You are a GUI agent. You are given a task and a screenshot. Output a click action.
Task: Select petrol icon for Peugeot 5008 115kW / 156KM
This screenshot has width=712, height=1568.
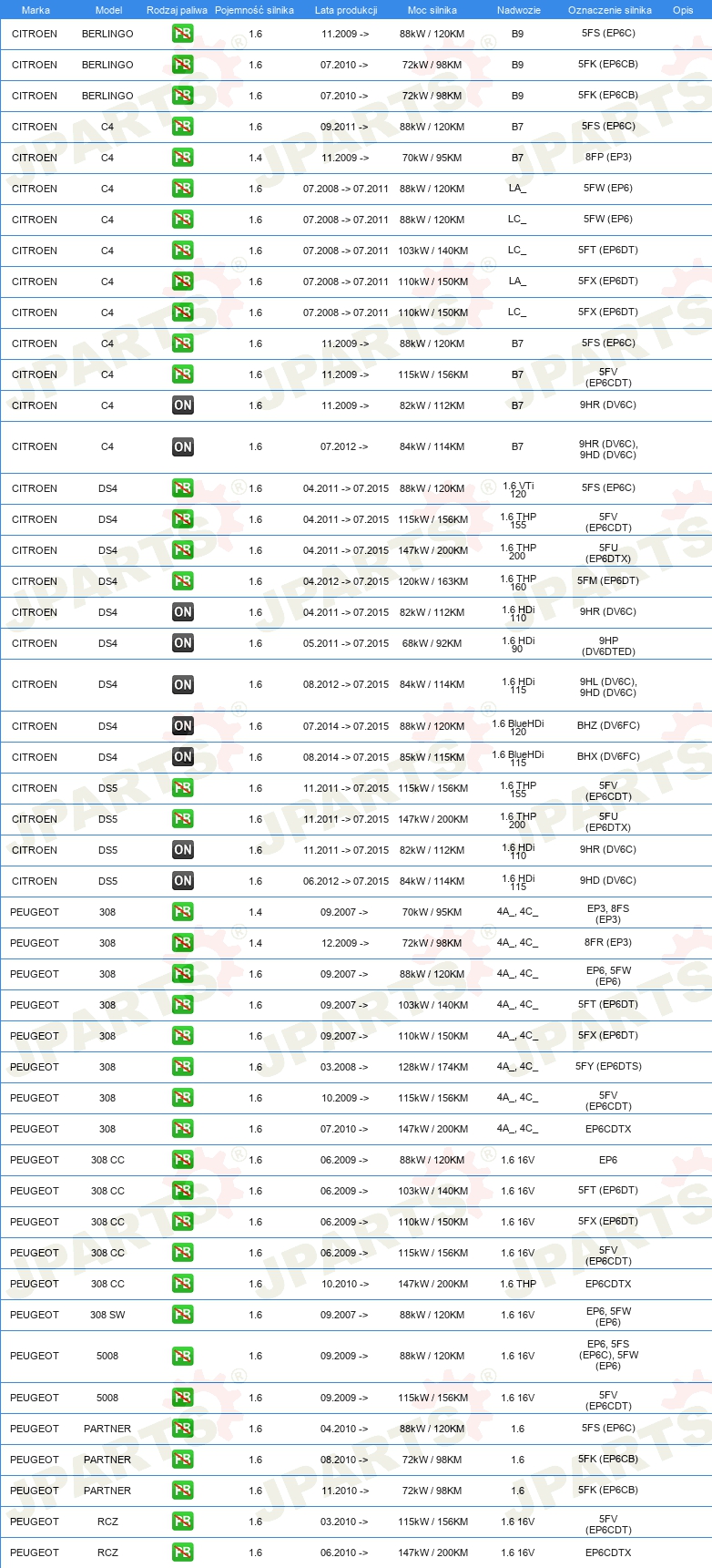coord(183,1398)
